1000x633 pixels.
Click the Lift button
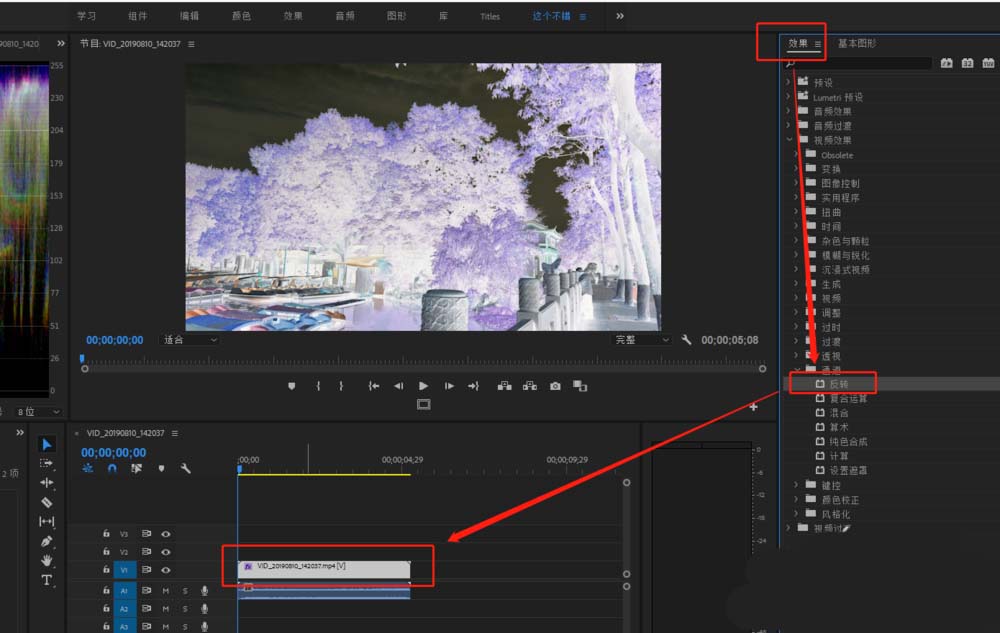click(504, 386)
